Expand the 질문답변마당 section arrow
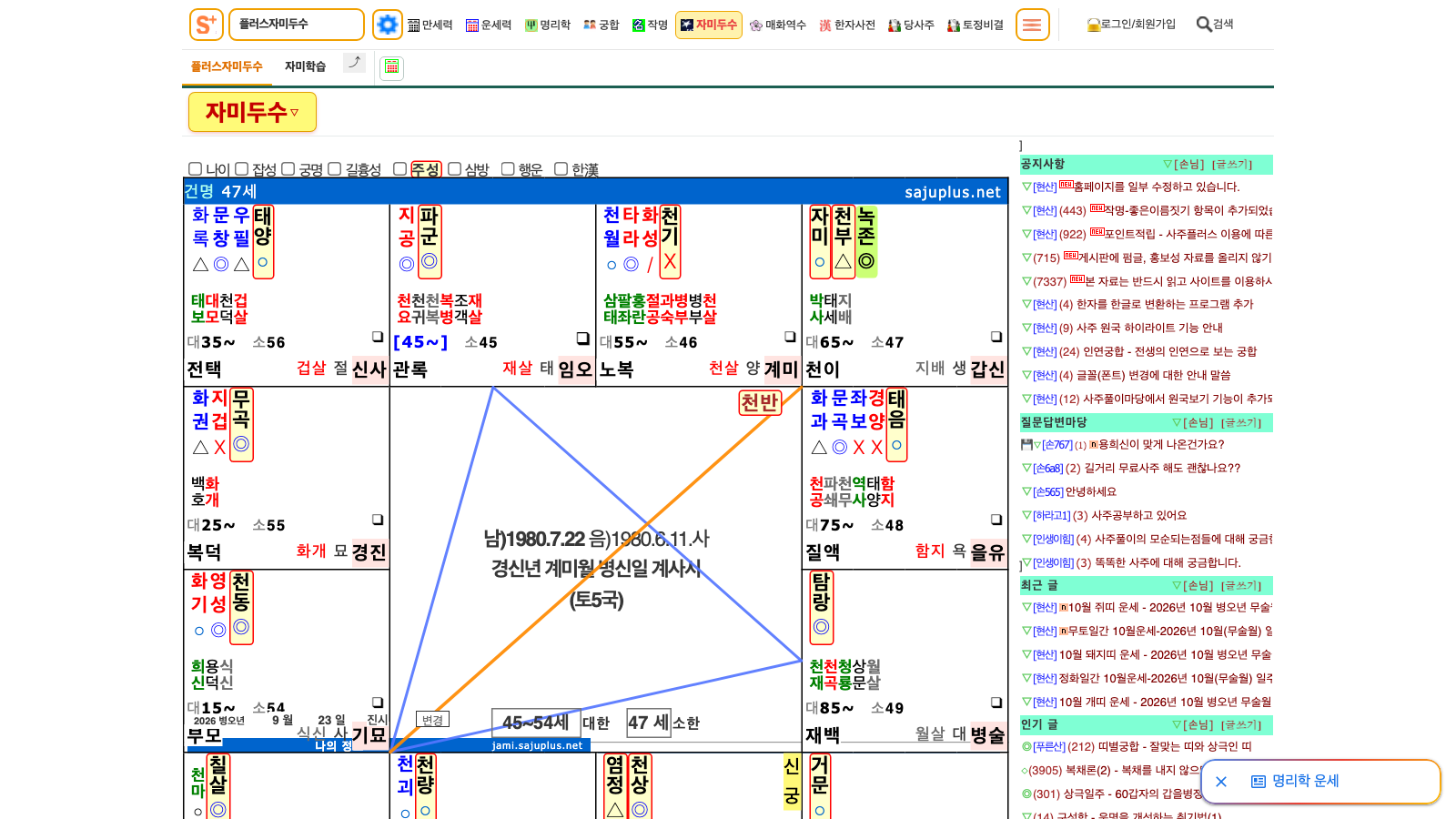 [1177, 423]
